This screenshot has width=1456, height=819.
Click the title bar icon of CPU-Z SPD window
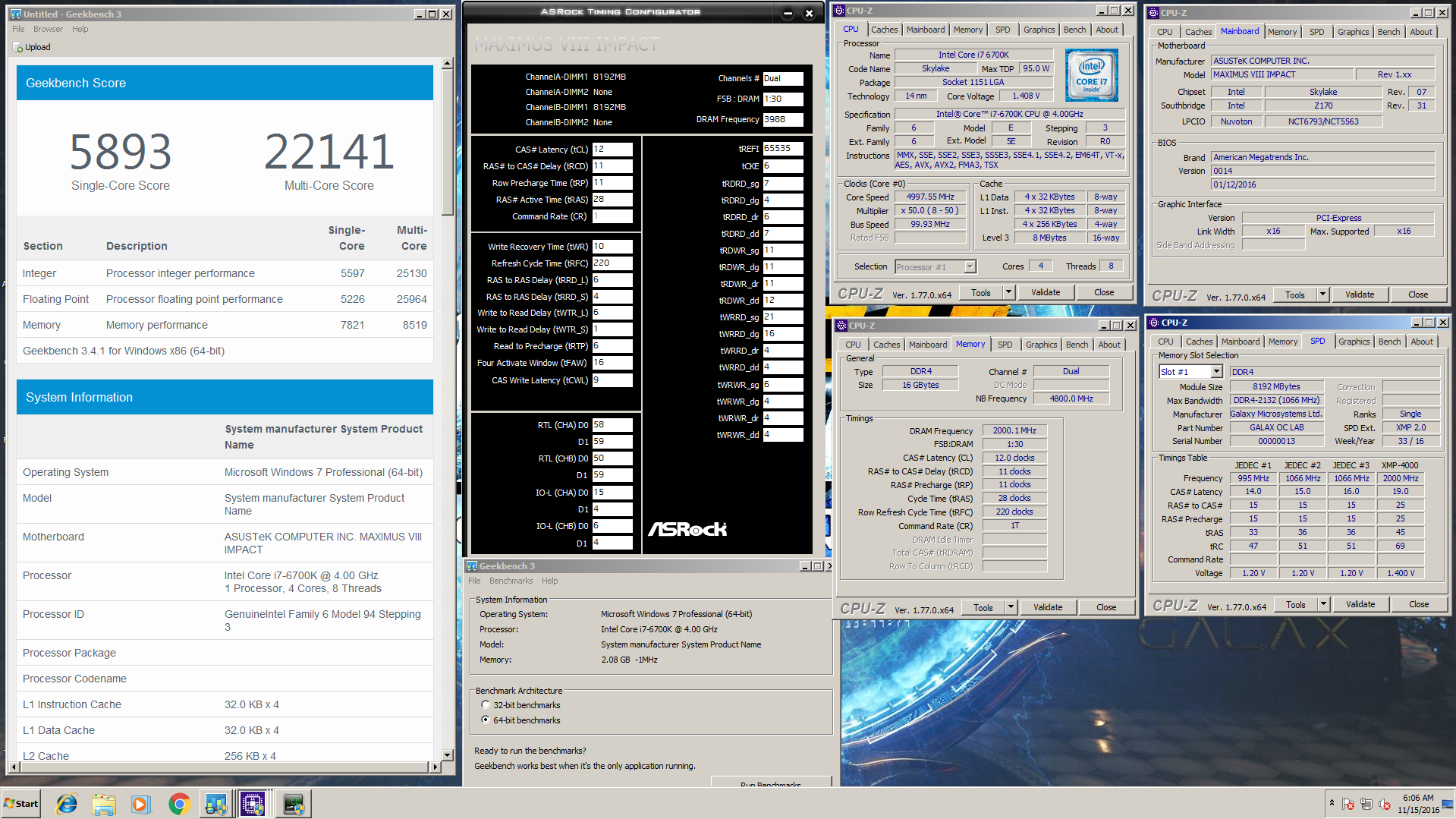click(1153, 323)
